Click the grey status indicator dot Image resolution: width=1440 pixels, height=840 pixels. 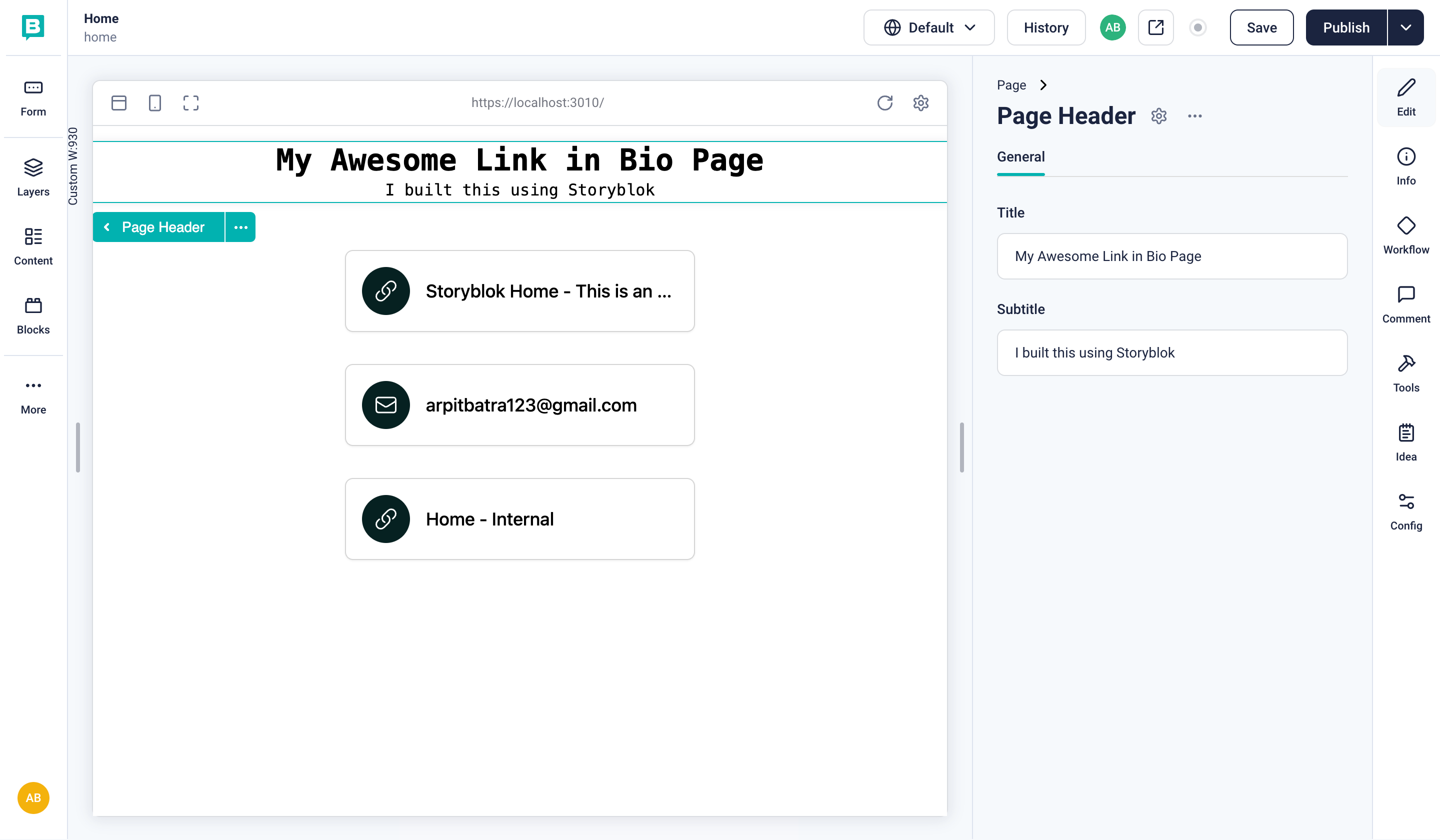pos(1197,27)
